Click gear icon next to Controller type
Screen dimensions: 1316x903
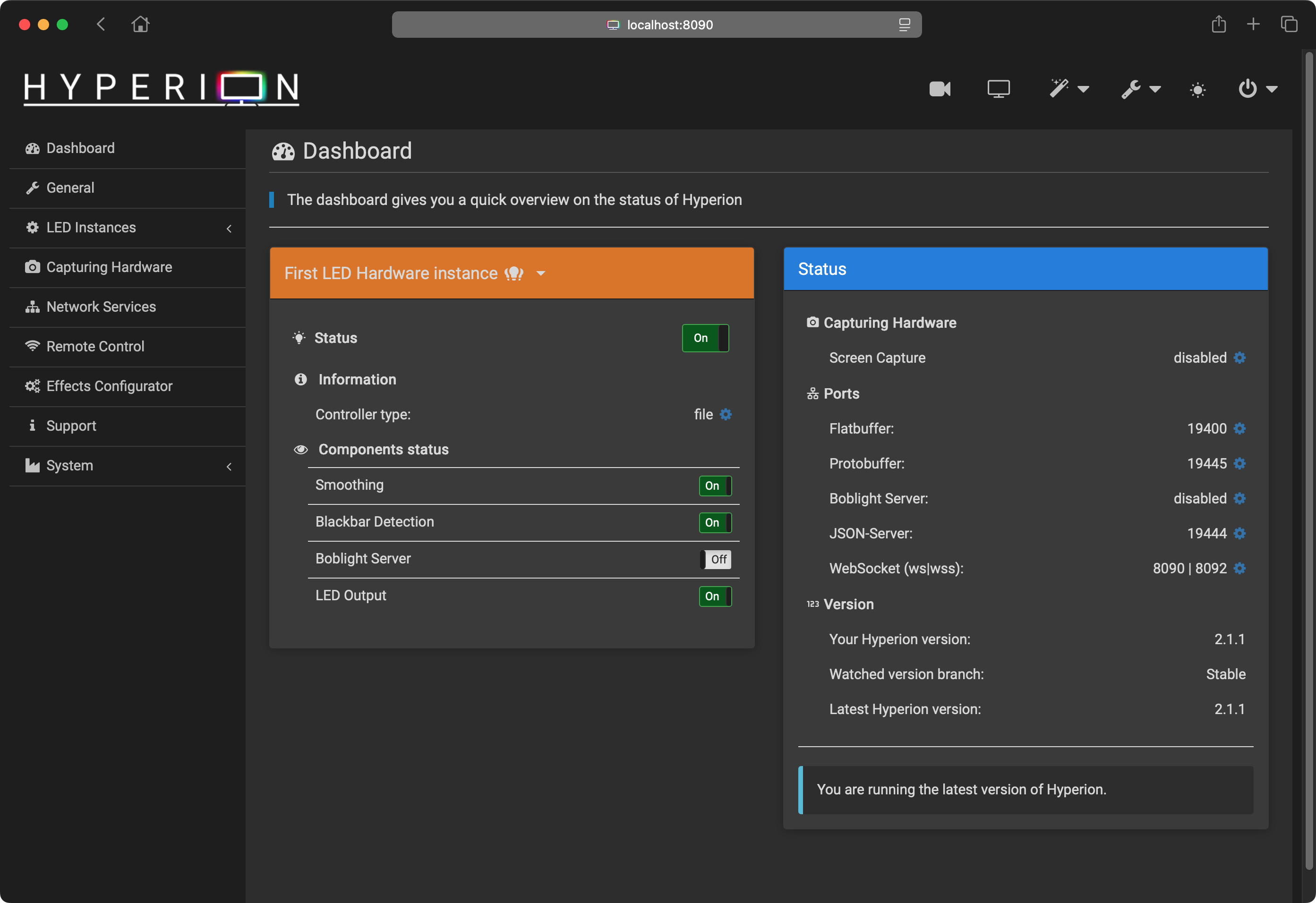click(x=726, y=414)
